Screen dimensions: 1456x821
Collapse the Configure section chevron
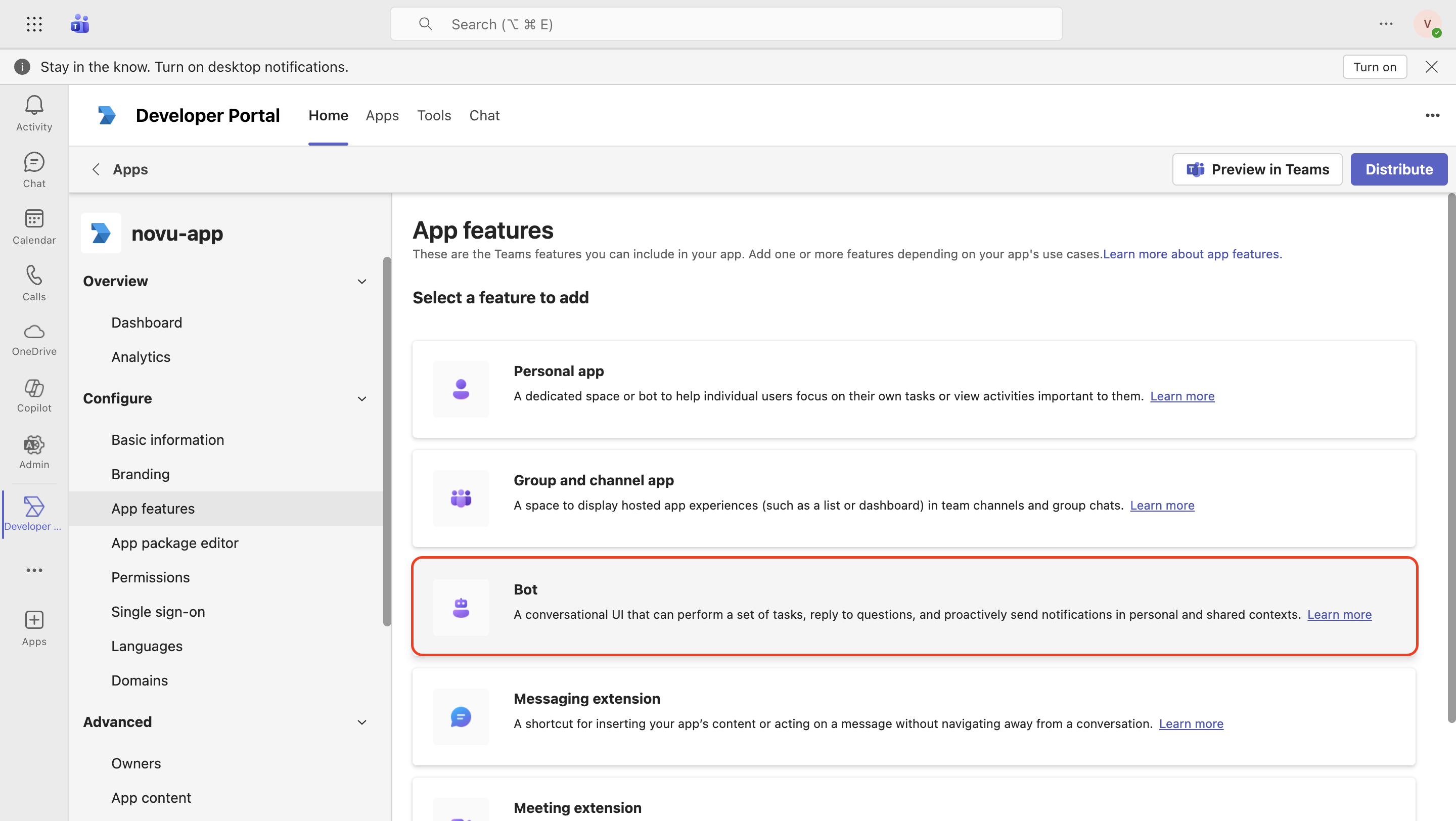pos(362,398)
